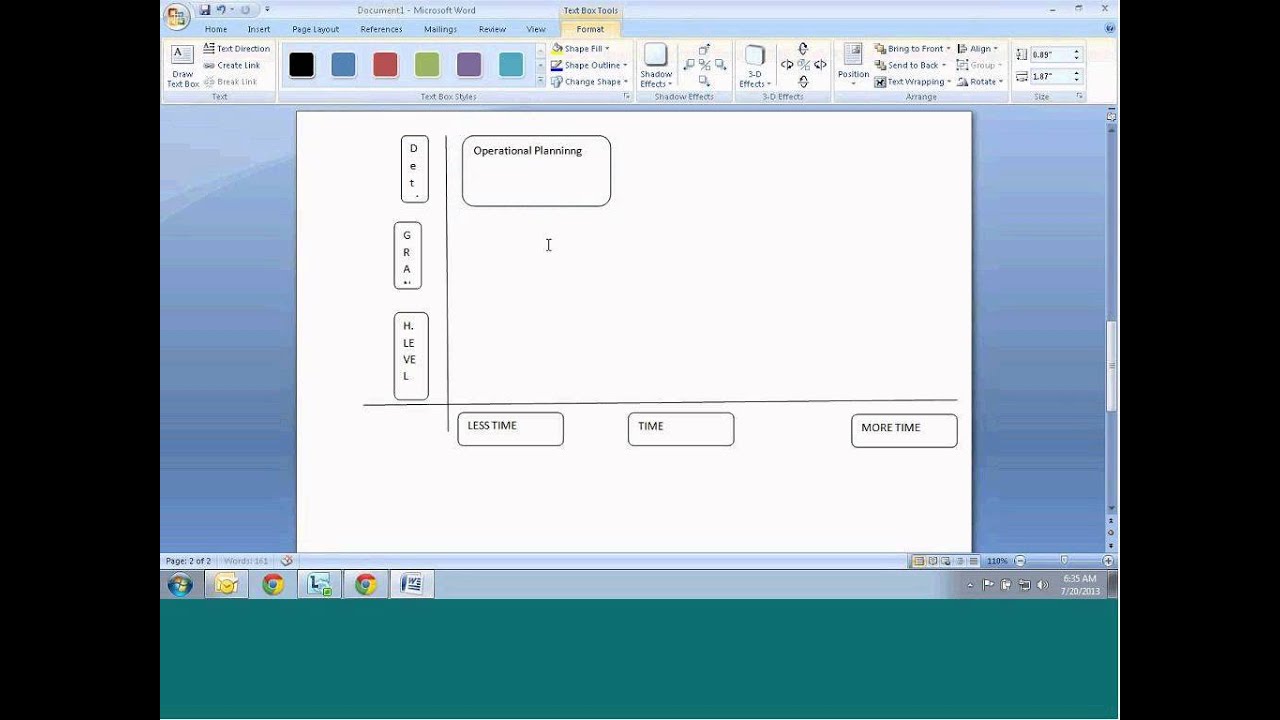
Task: Tilt 3-D effect left
Action: click(x=787, y=65)
